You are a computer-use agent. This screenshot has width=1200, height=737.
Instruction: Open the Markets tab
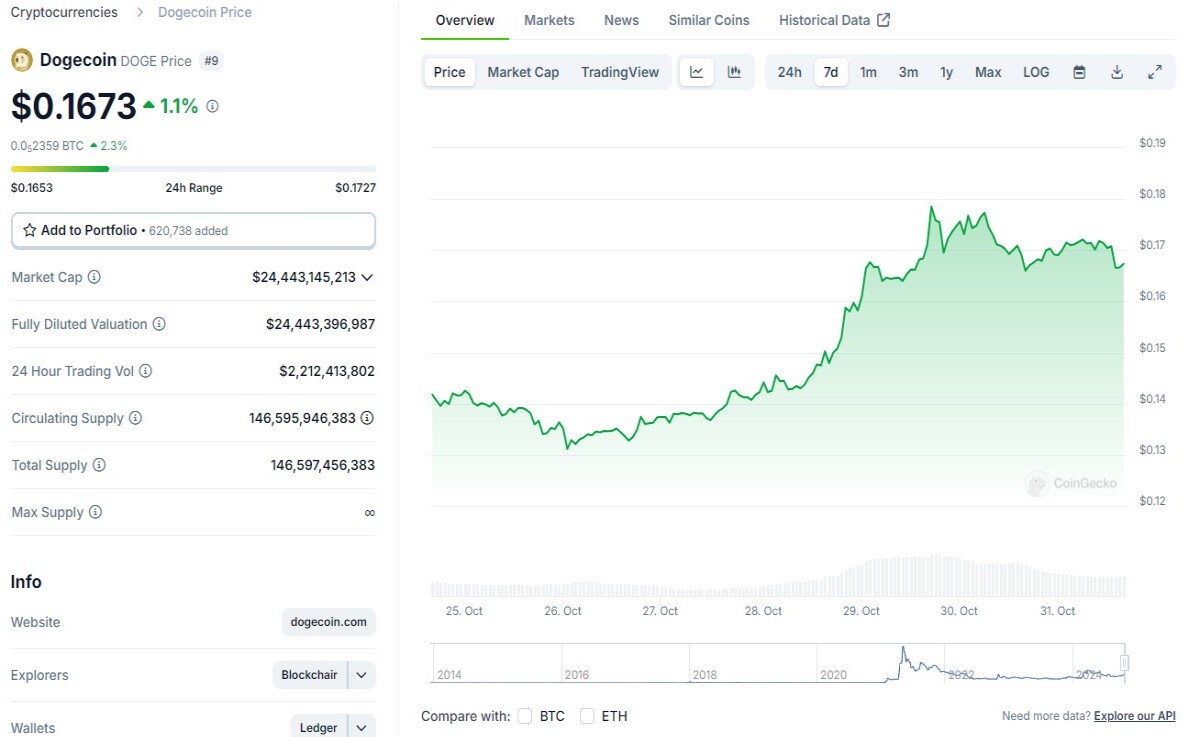(x=549, y=20)
